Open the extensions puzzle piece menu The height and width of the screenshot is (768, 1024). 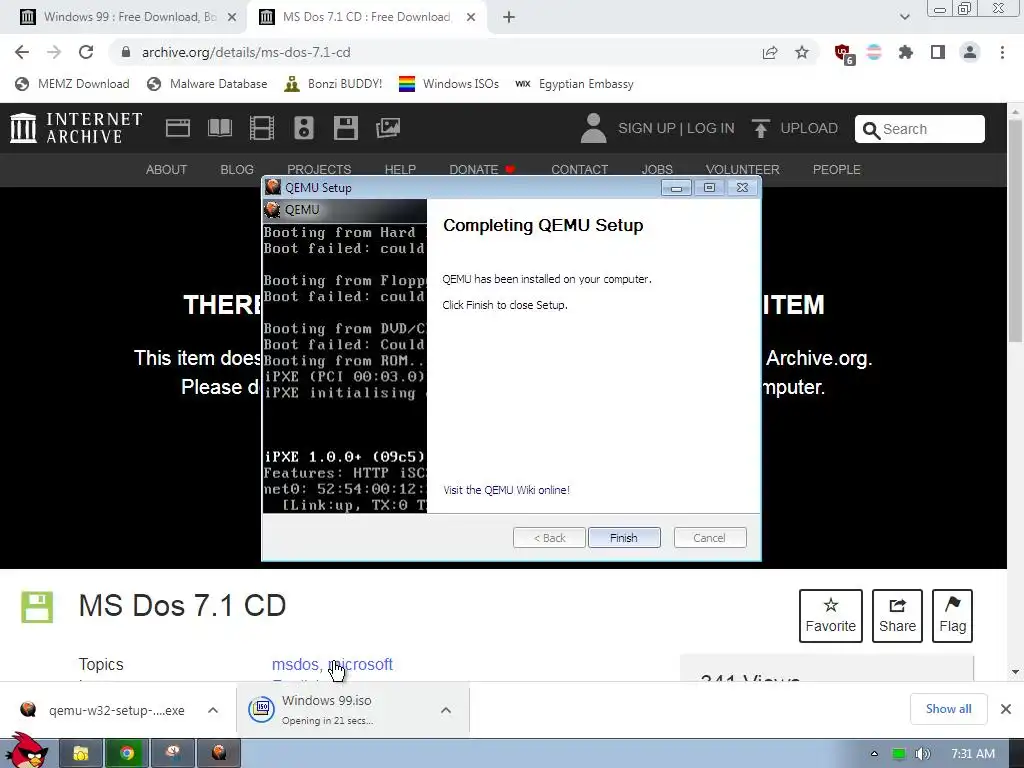[x=906, y=52]
